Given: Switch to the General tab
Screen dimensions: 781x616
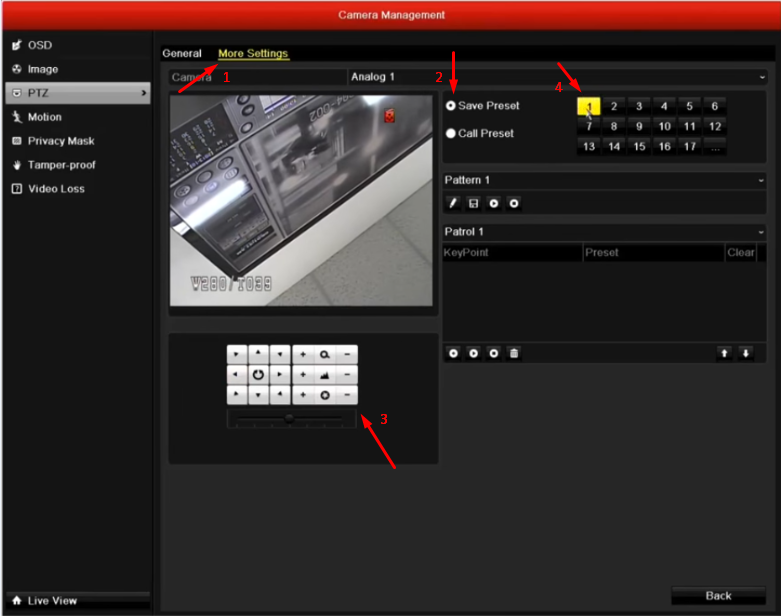Looking at the screenshot, I should 182,53.
